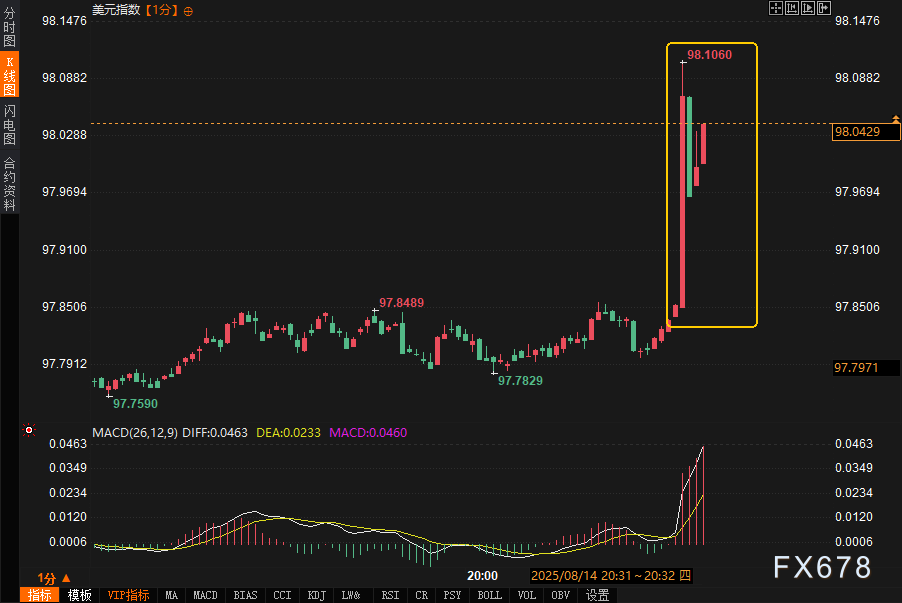Screen dimensions: 902x603
Task: Click the middle panel layout icon at top right
Action: (x=807, y=9)
